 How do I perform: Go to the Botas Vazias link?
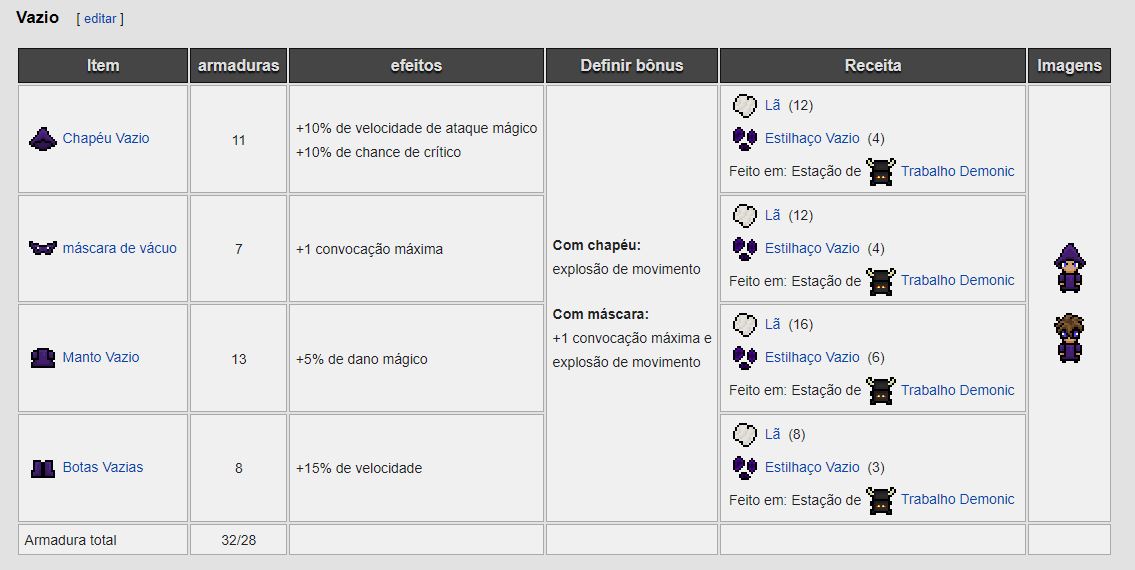103,467
